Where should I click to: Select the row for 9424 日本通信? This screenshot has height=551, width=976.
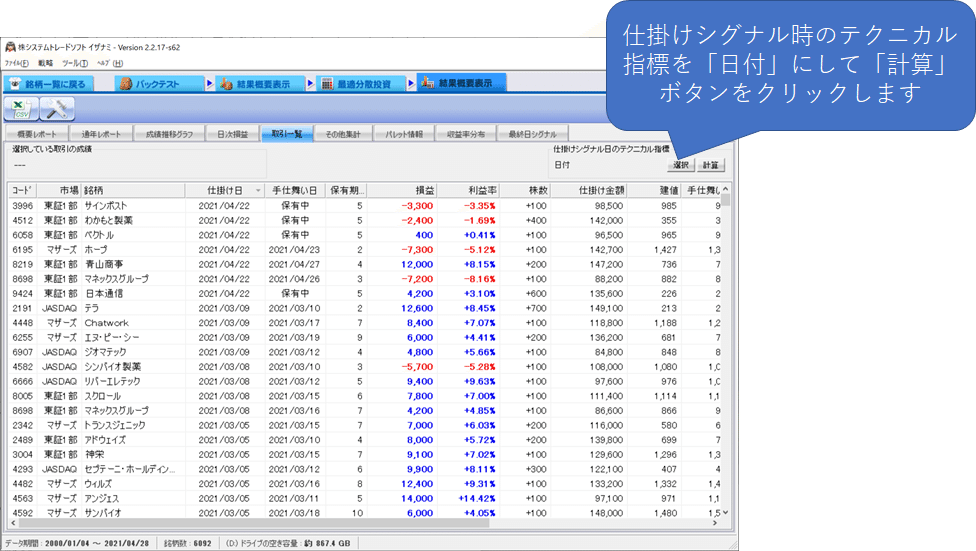(364, 293)
